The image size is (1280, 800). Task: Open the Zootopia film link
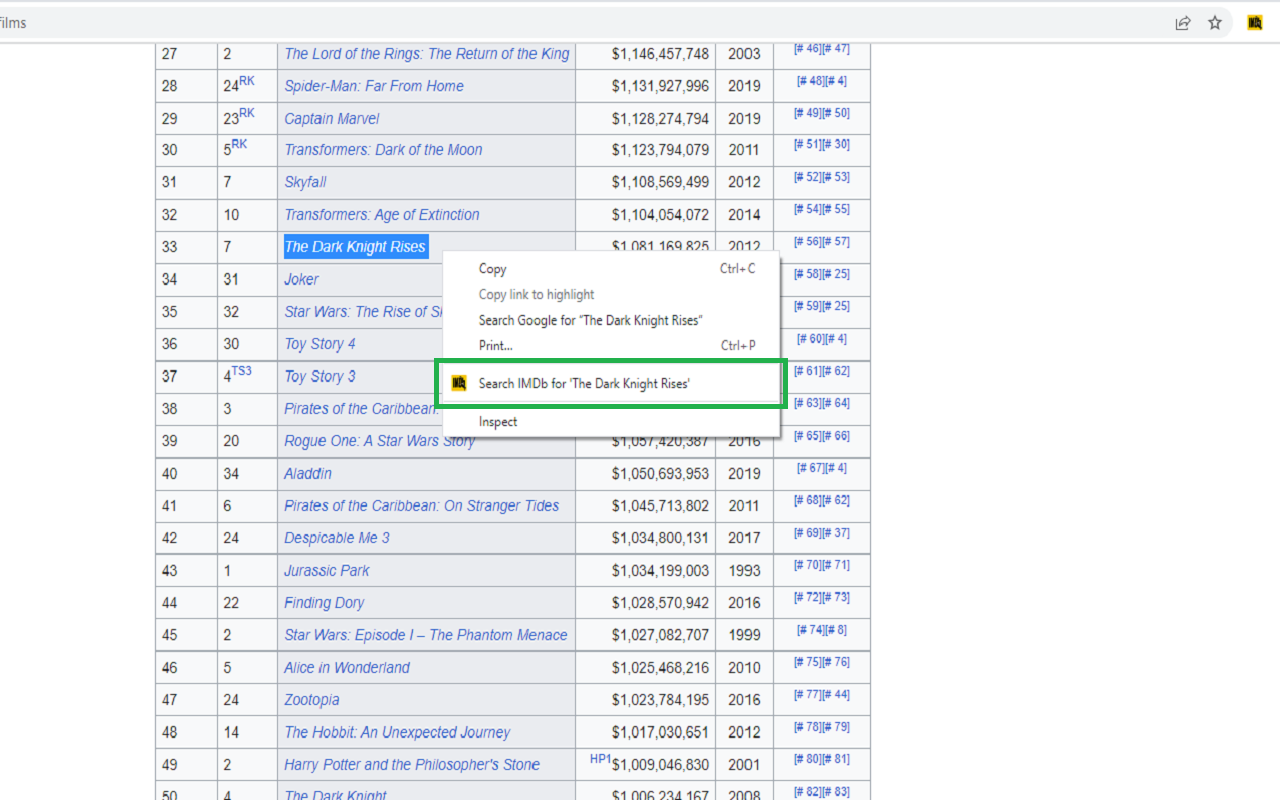(312, 700)
